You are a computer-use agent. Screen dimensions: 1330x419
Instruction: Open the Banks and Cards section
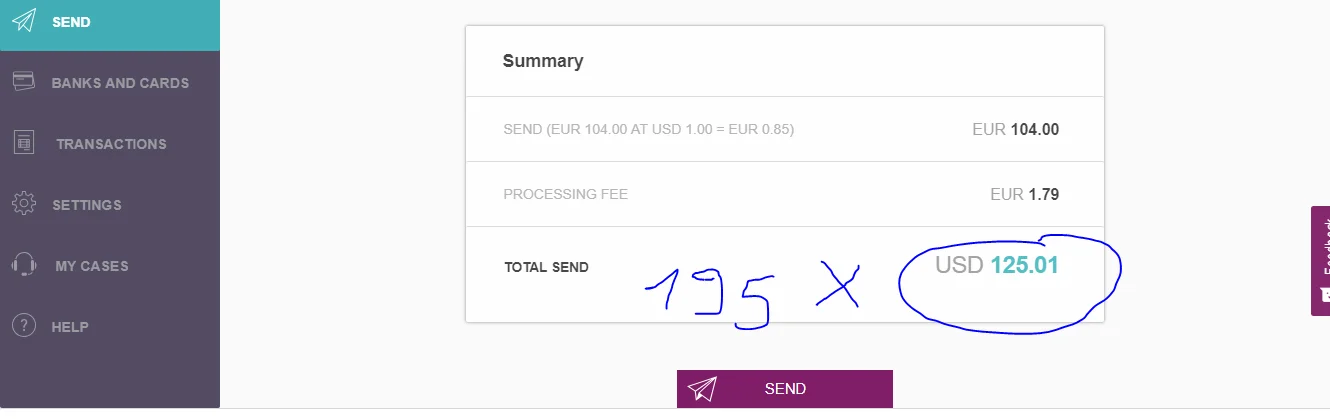120,83
